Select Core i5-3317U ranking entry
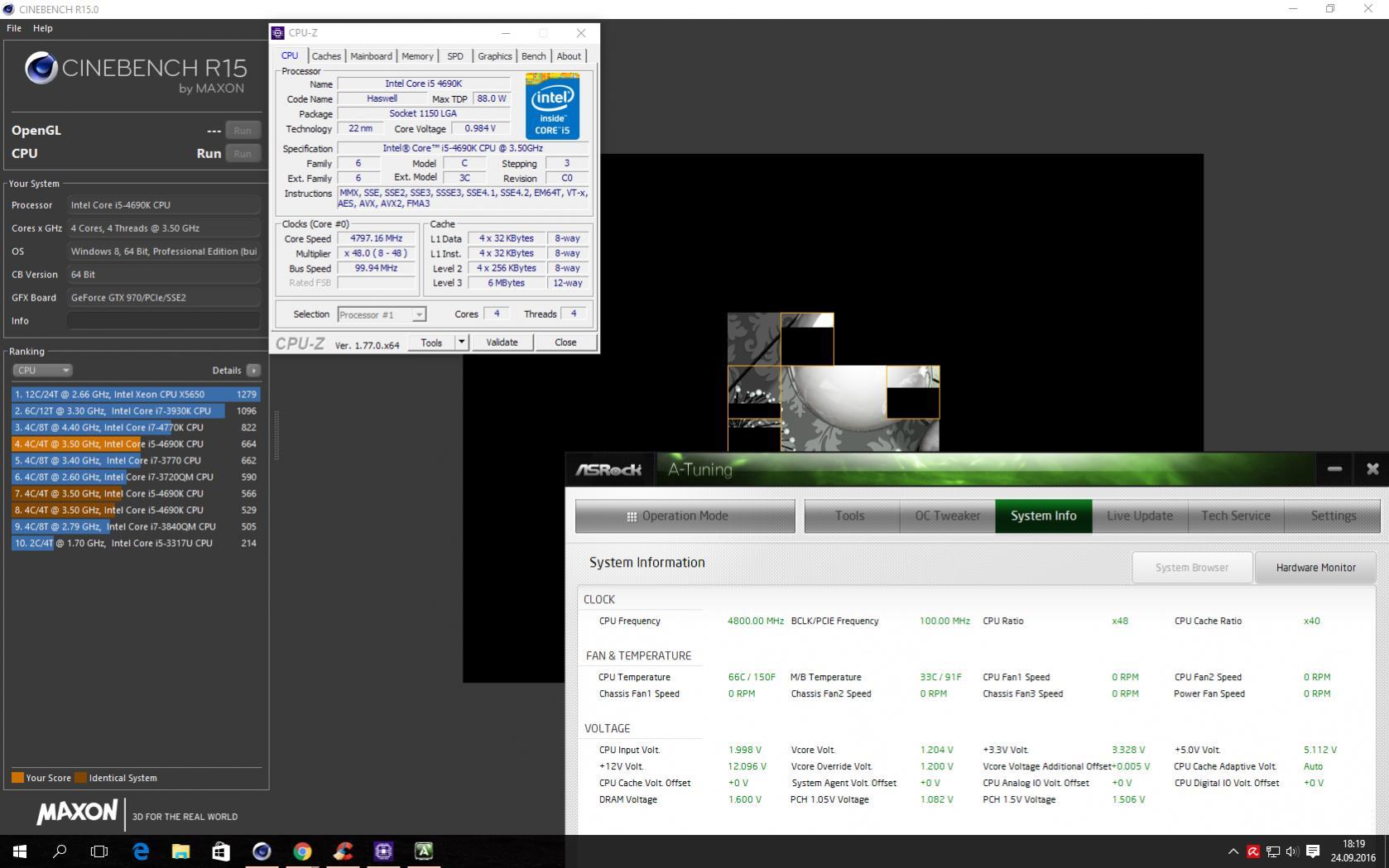This screenshot has width=1389, height=868. click(136, 544)
